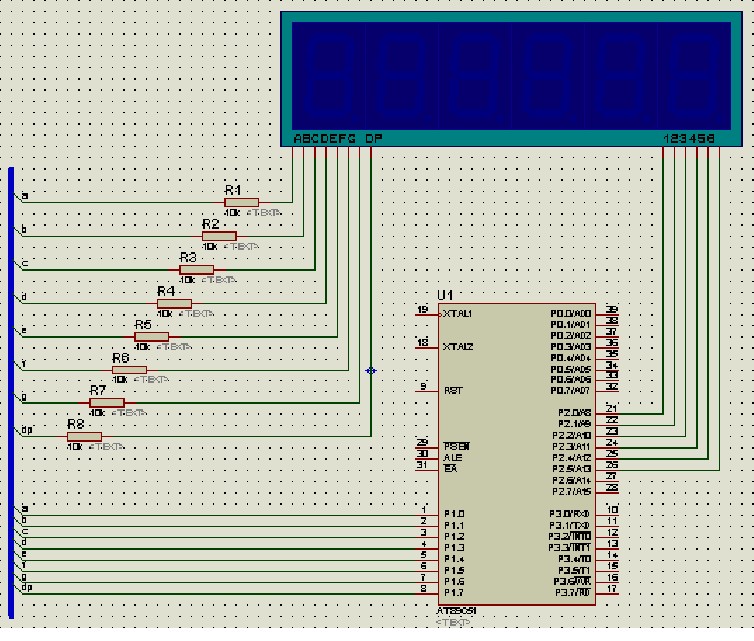
Task: Select the blue vertical bus line
Action: [x=12, y=392]
